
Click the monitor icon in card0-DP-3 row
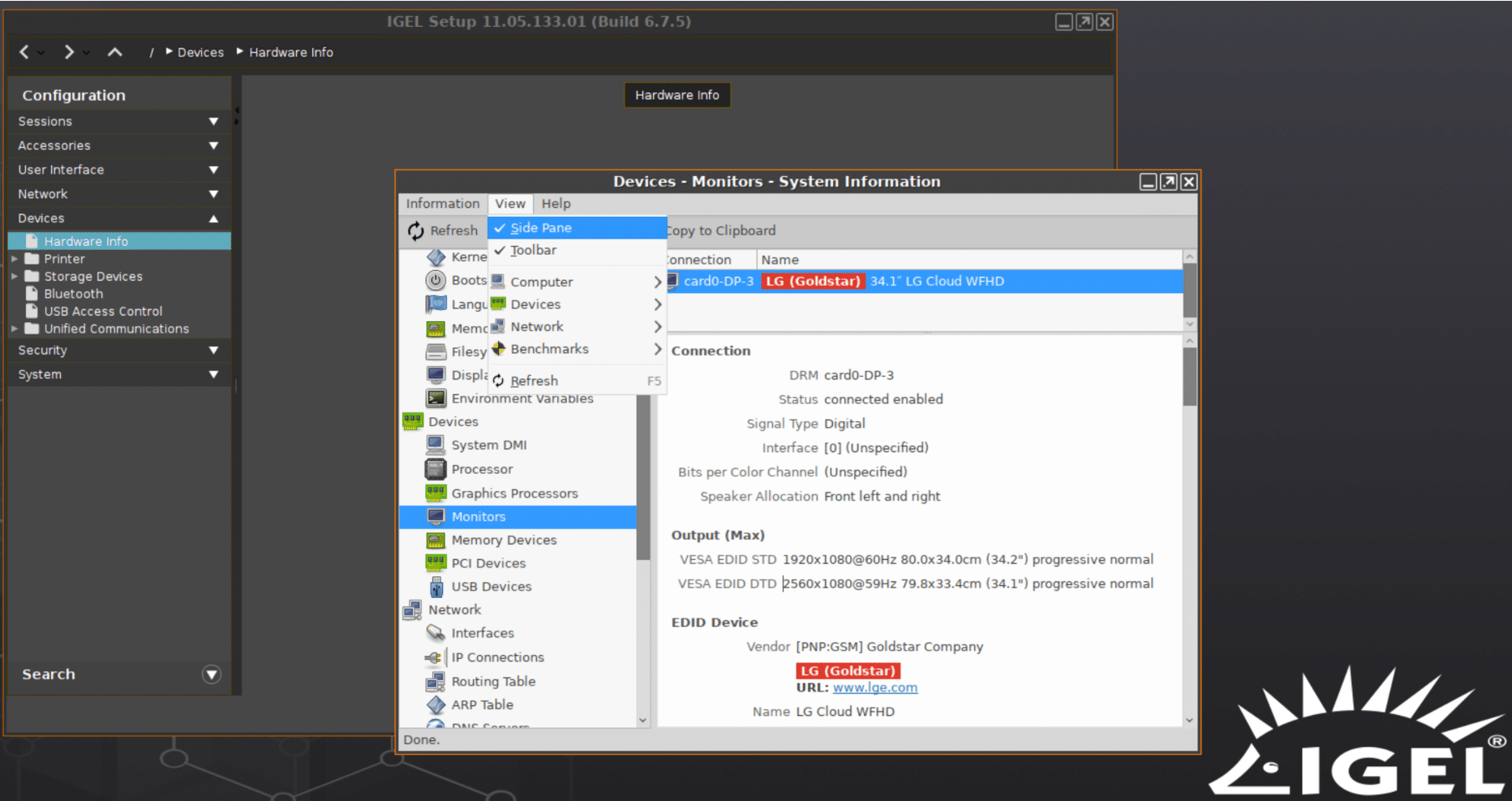pos(672,281)
